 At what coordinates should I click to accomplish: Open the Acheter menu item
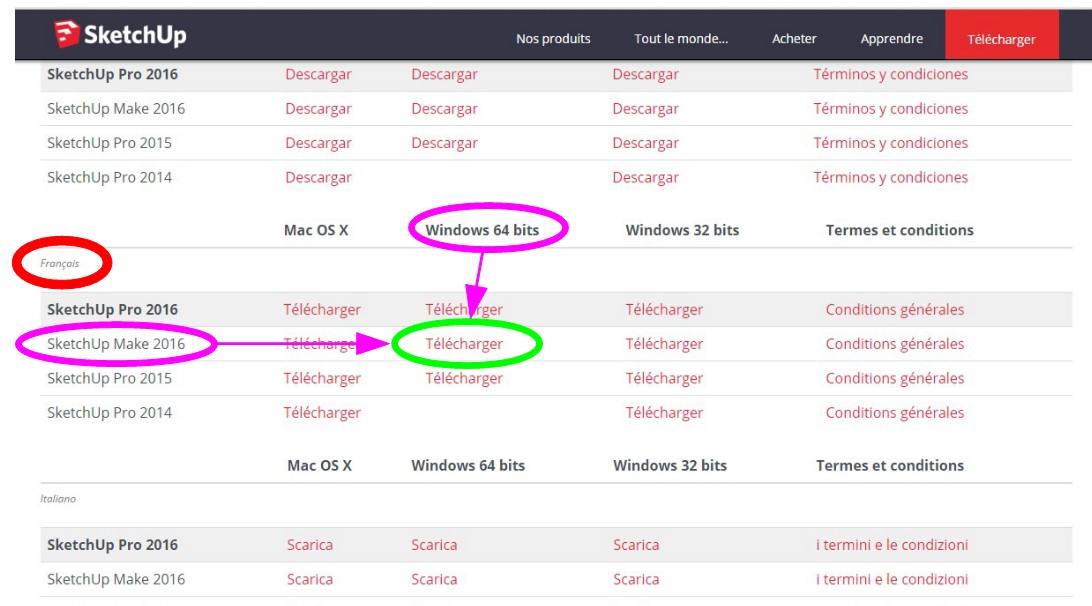pos(794,39)
